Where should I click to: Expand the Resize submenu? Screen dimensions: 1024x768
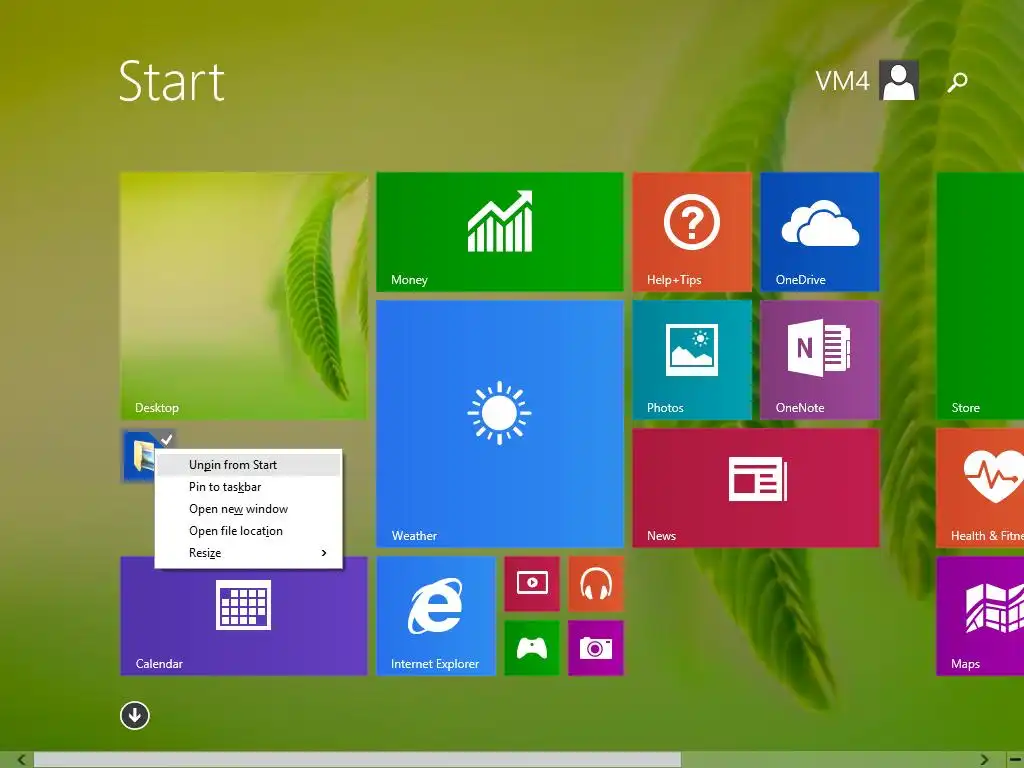point(248,553)
